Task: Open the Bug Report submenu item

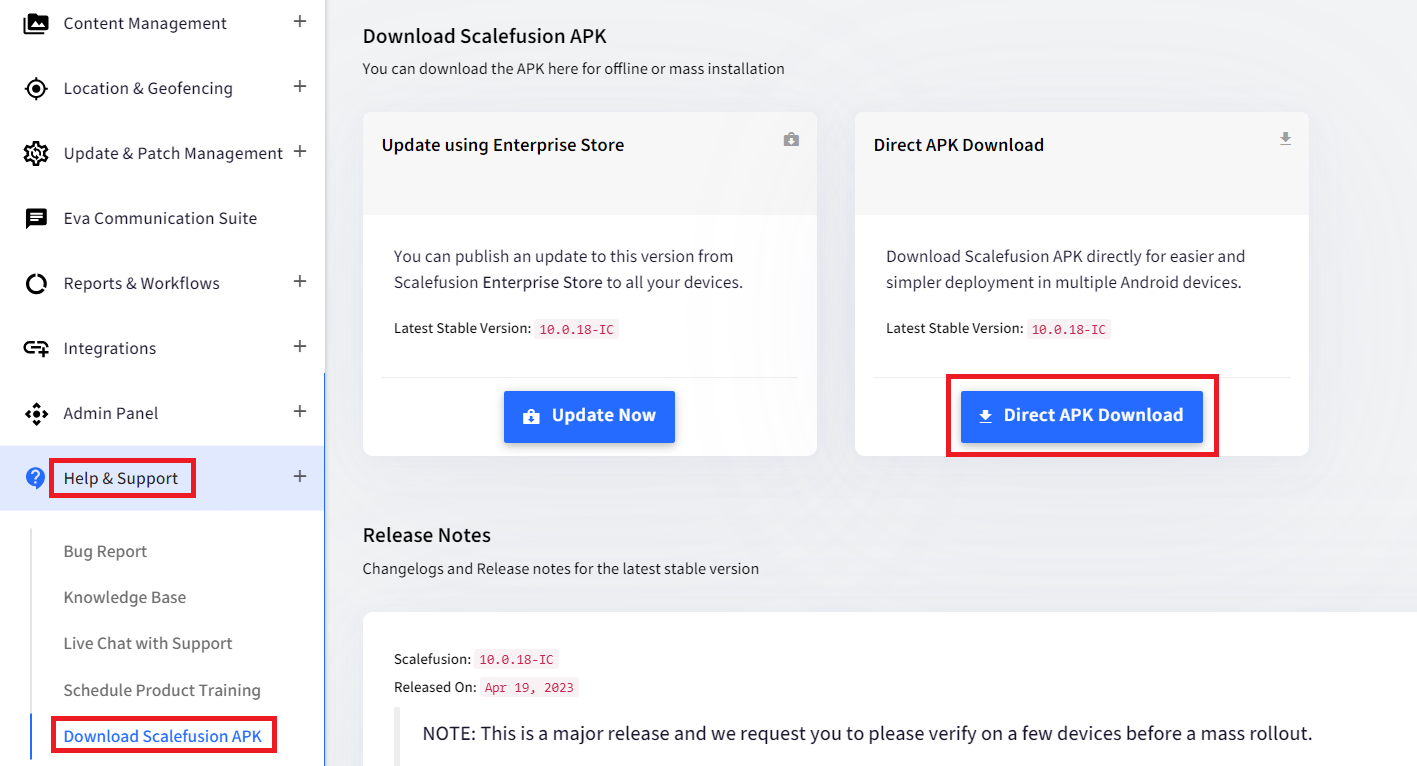Action: pyautogui.click(x=105, y=551)
